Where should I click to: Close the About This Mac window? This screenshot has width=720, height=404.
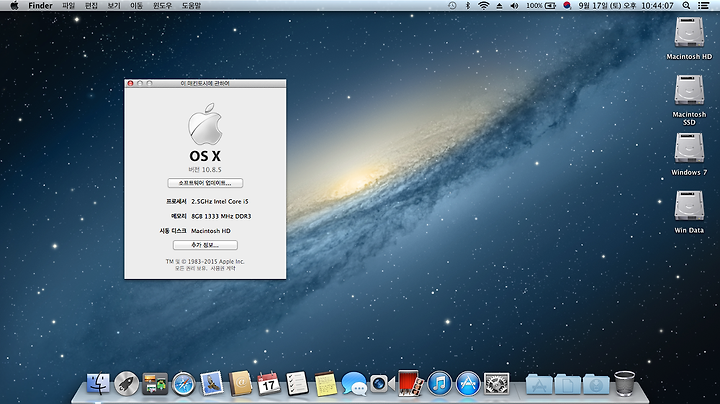[x=130, y=83]
